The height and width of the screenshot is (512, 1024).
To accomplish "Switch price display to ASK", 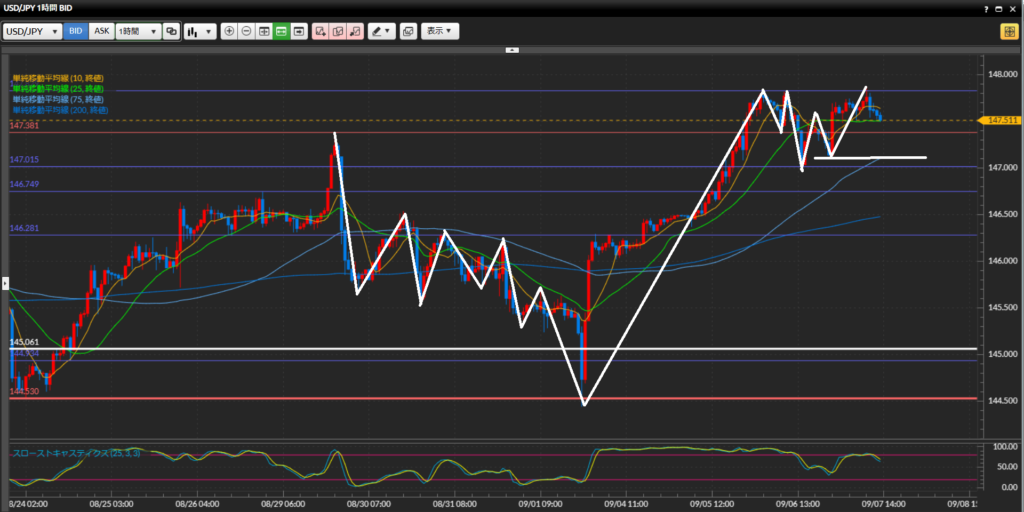I will click(x=101, y=31).
